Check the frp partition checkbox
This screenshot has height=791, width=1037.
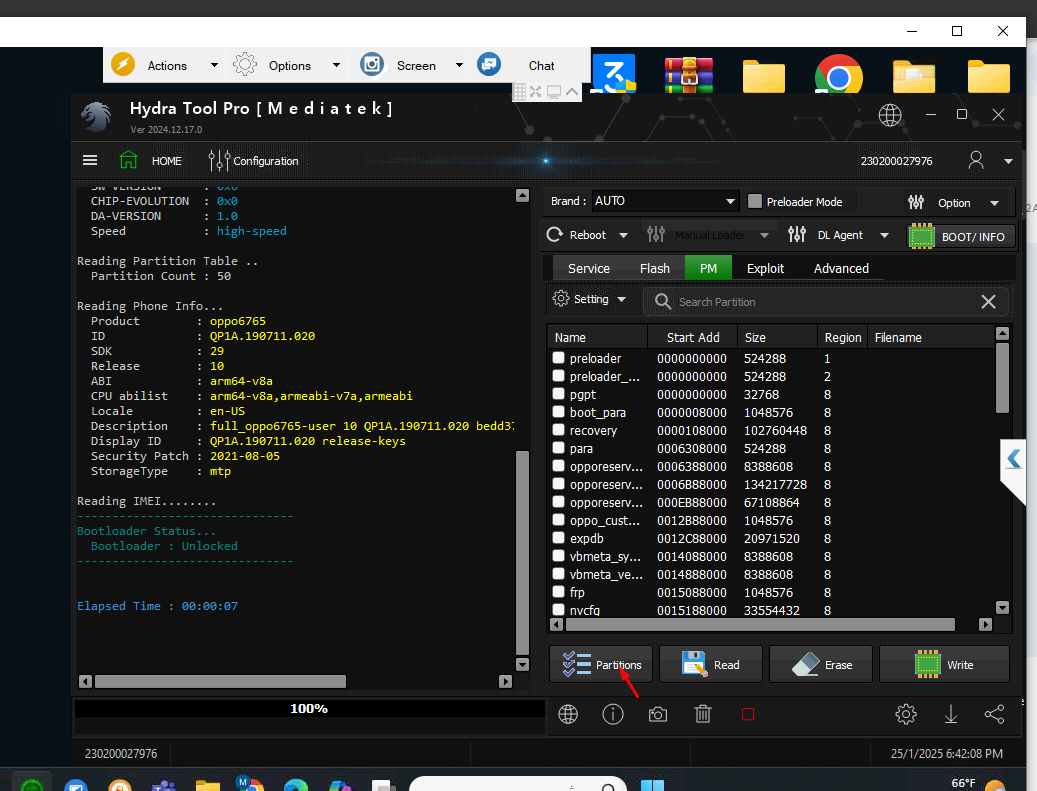559,591
